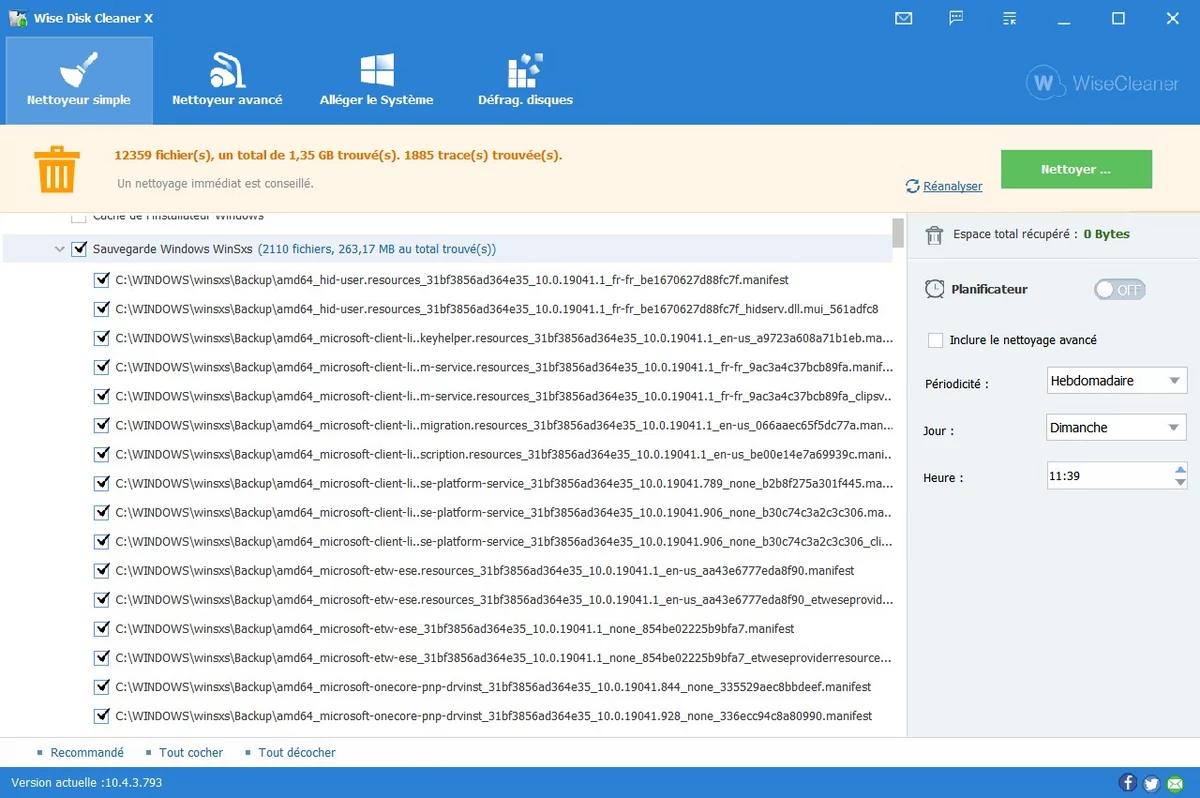Click Espace total récupéré 0 Bytes text
This screenshot has width=1200, height=798.
click(x=1041, y=234)
